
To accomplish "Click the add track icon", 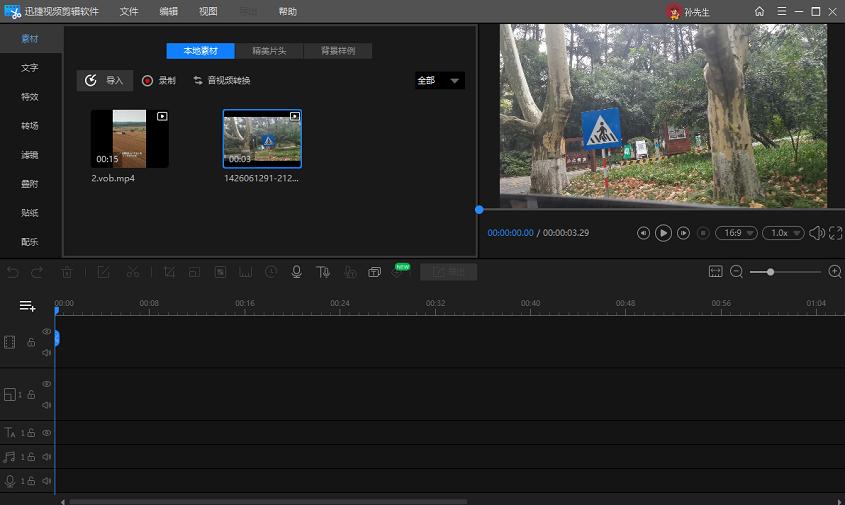I will tap(27, 306).
